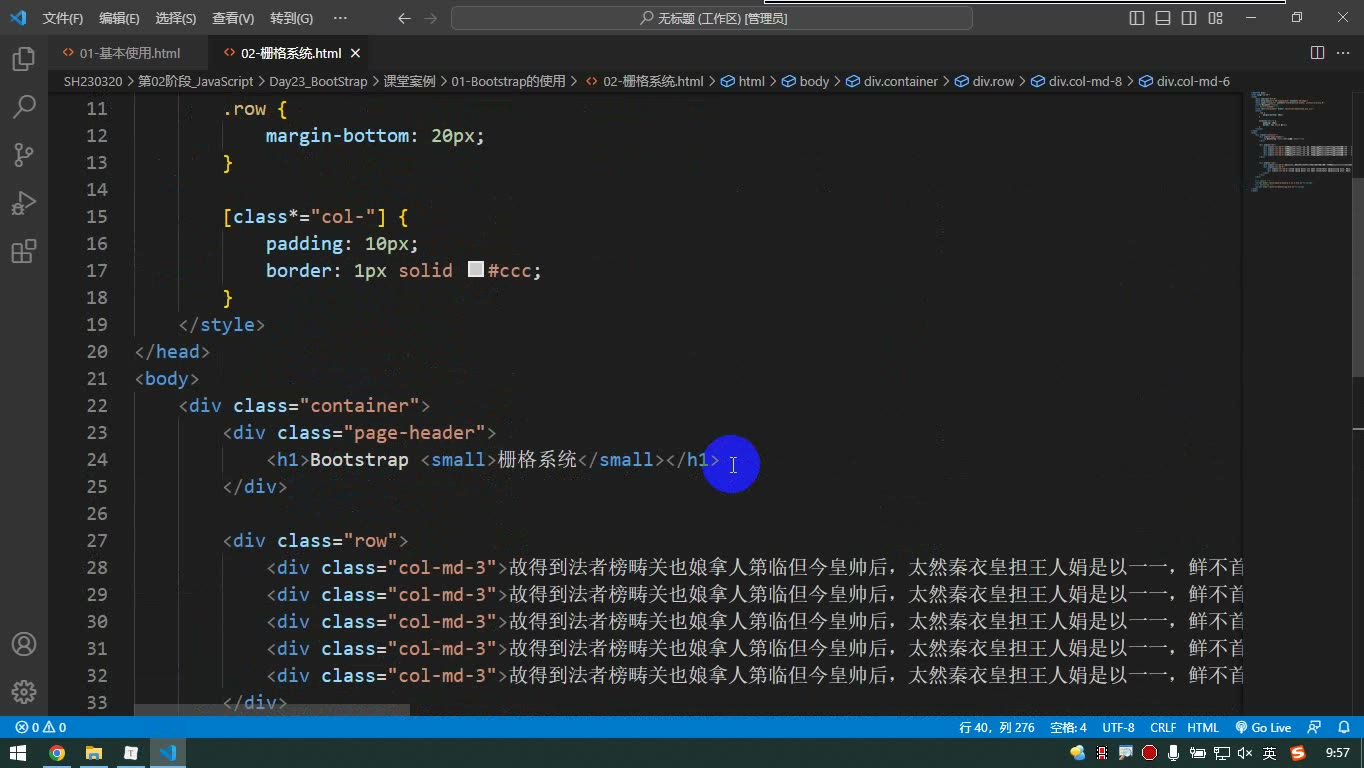Open the Source Control view

click(23, 155)
